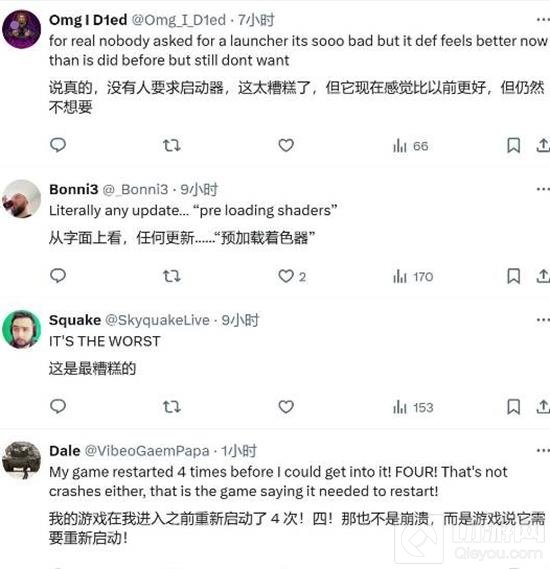Open Omg I D1ed's avatar picture
This screenshot has height=569, width=550.
21,29
